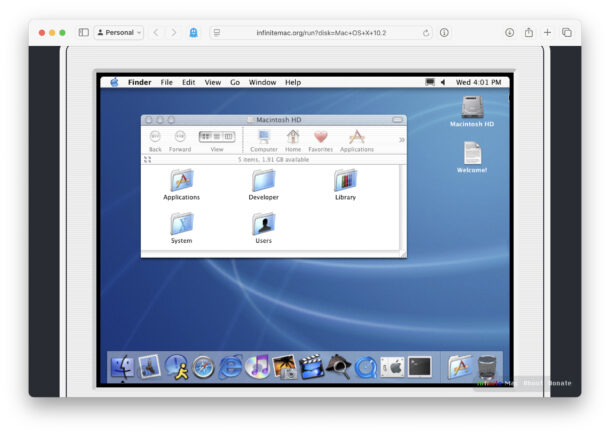The height and width of the screenshot is (435, 610).
Task: Toggle the Safari sidebar button
Action: [x=83, y=32]
